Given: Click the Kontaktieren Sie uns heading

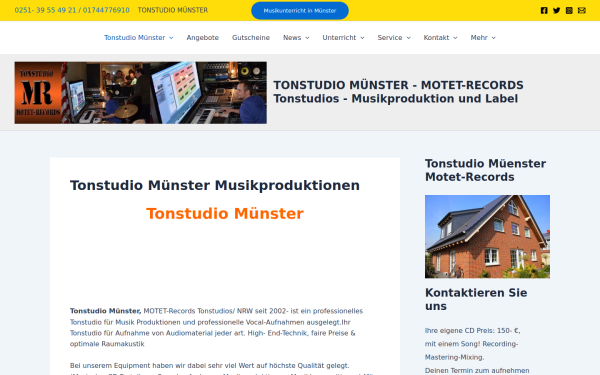Looking at the screenshot, I should coord(476,299).
